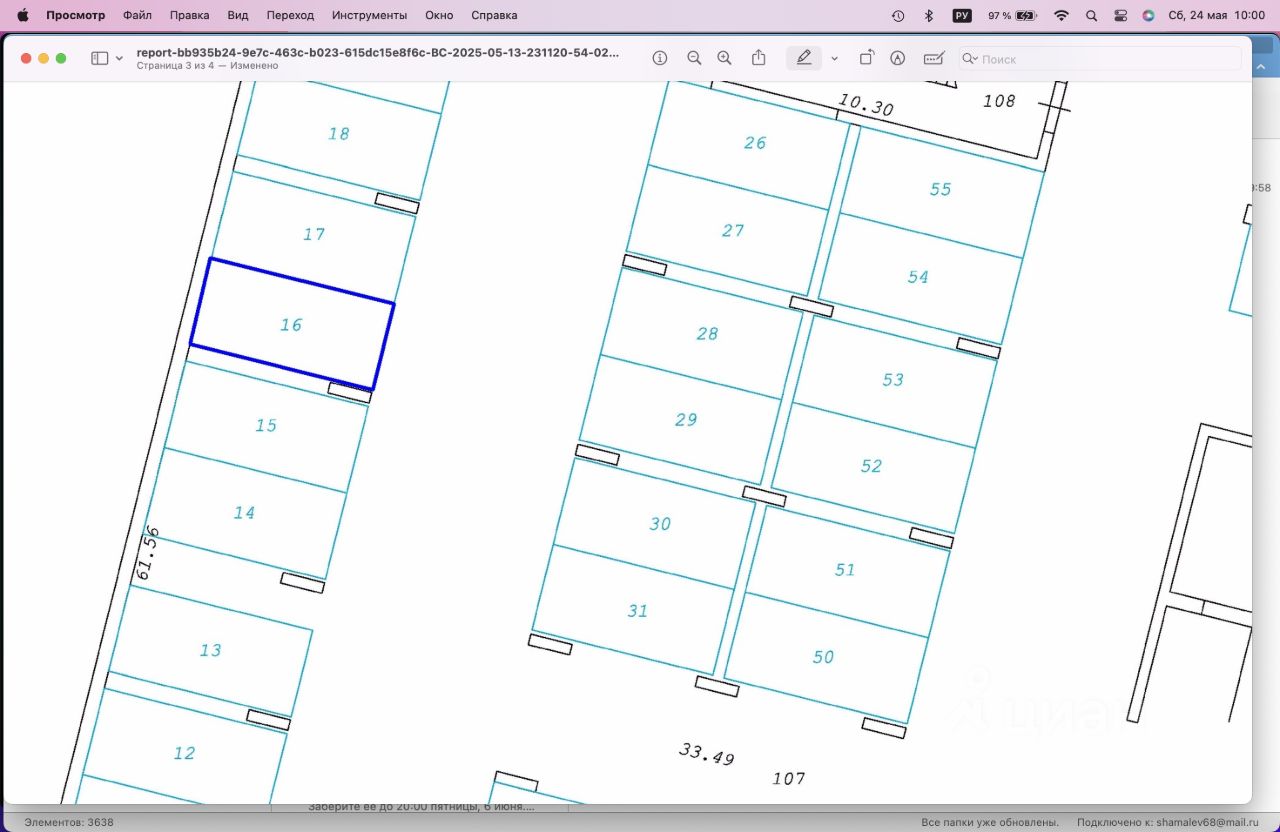
Task: Open the Справка menu
Action: [x=495, y=15]
